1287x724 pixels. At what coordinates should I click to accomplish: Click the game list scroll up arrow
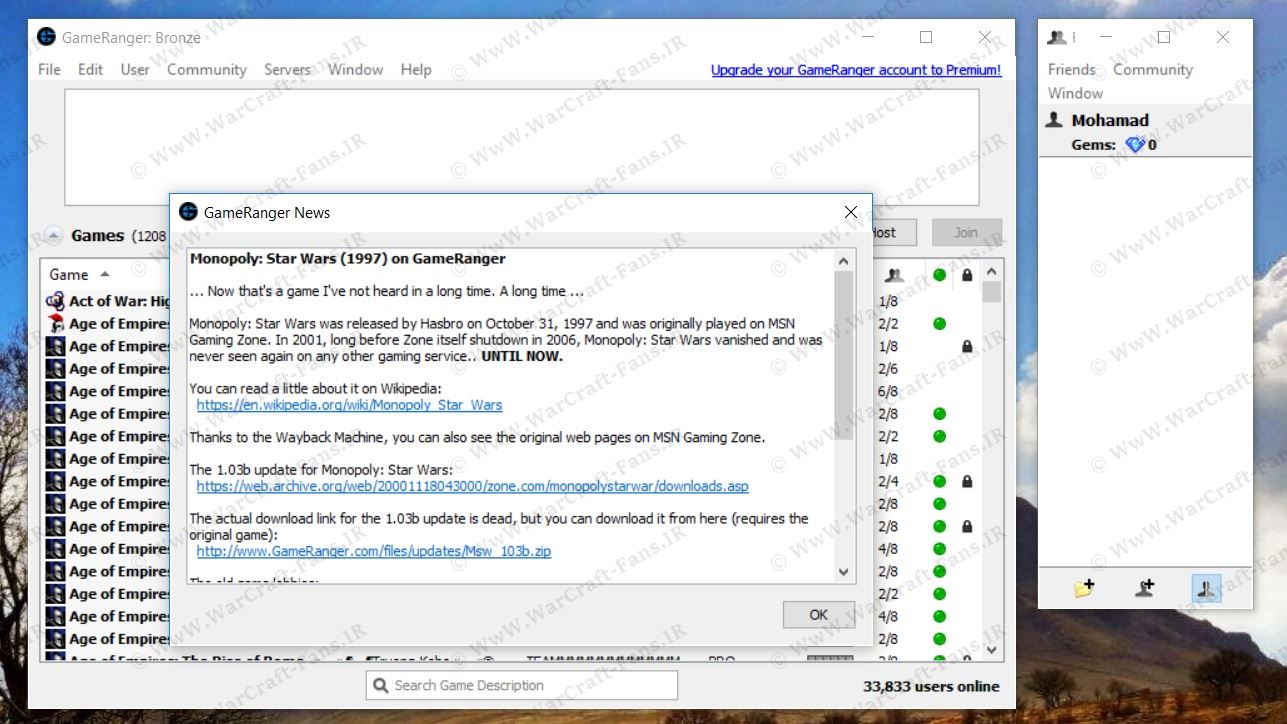(x=992, y=270)
